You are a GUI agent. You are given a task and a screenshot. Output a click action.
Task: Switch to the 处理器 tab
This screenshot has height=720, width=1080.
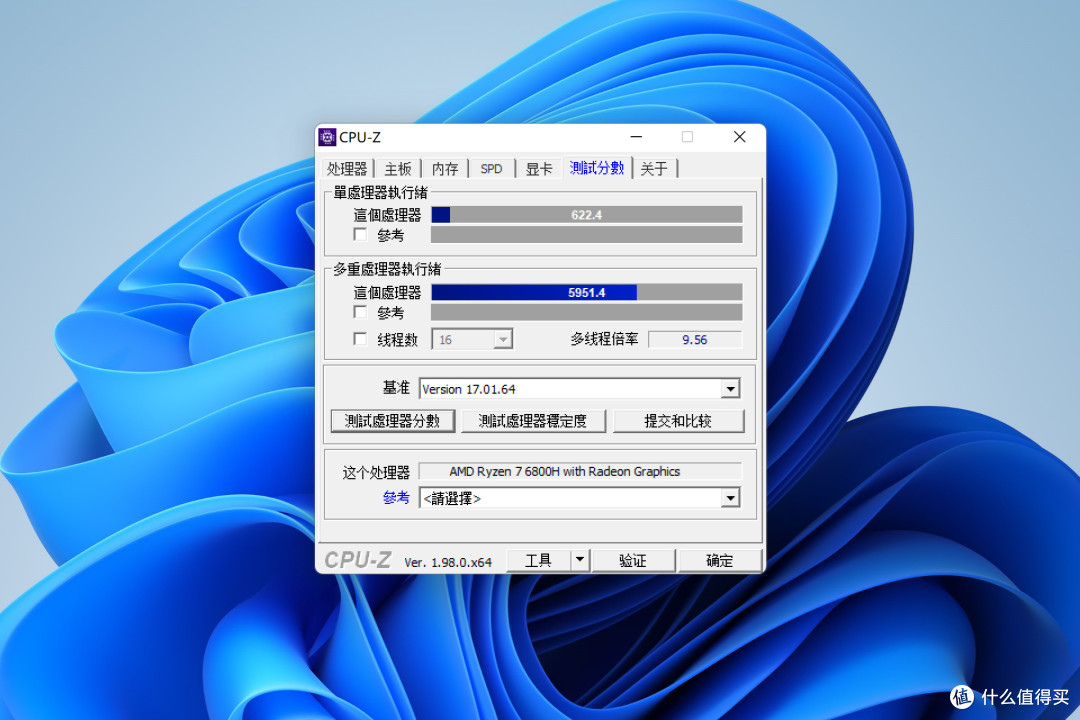[x=347, y=168]
